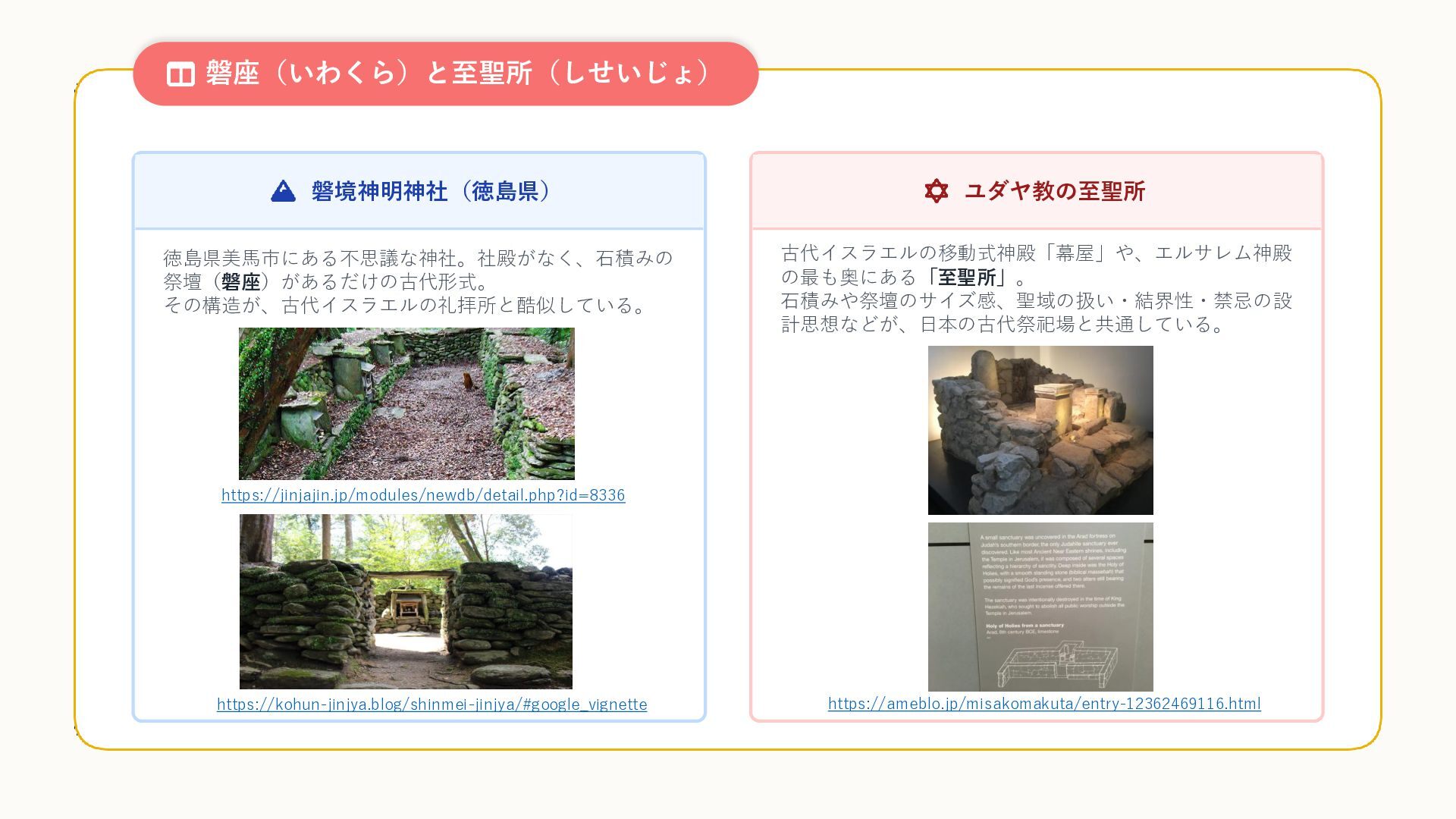Click the Star of David icon

pos(937,191)
